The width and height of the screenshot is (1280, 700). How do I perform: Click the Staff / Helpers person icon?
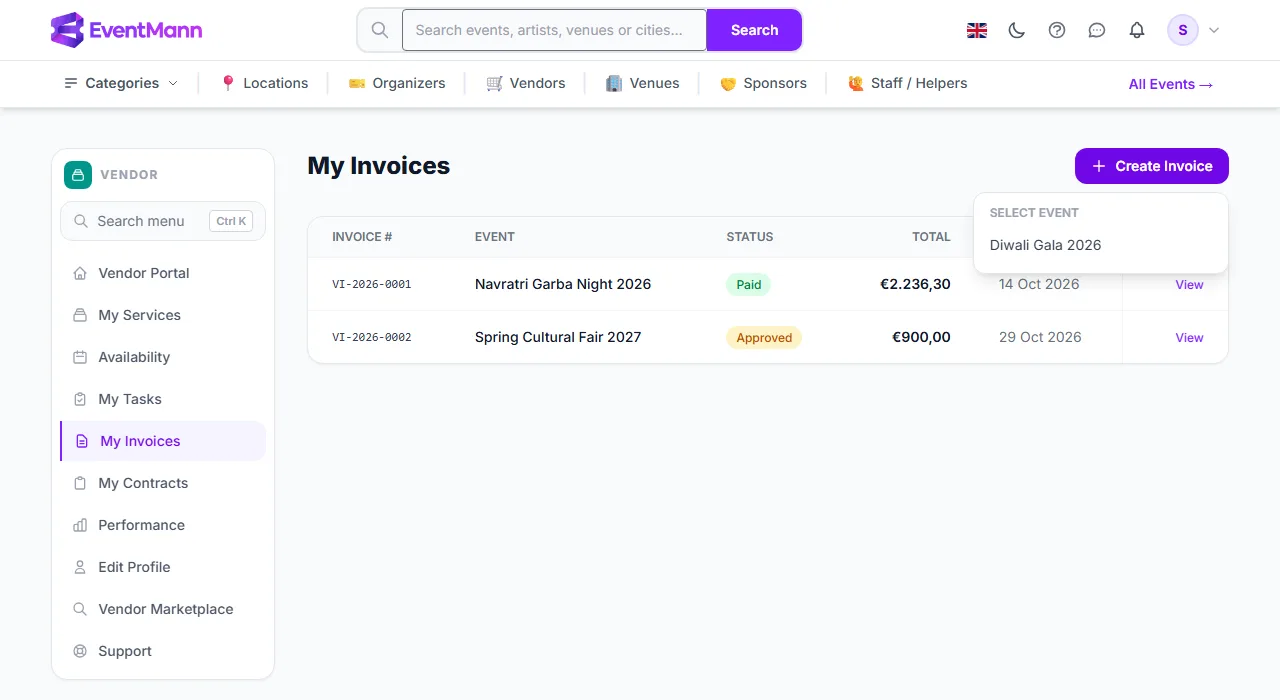[x=855, y=83]
